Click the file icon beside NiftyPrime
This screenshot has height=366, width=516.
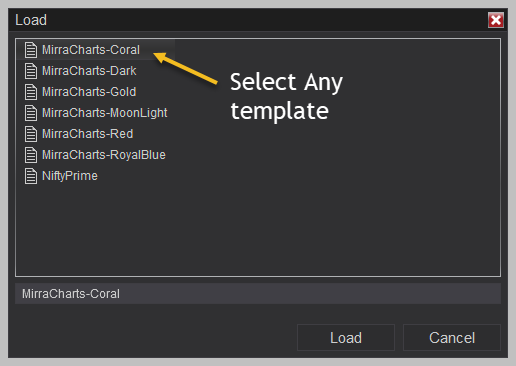tap(31, 176)
